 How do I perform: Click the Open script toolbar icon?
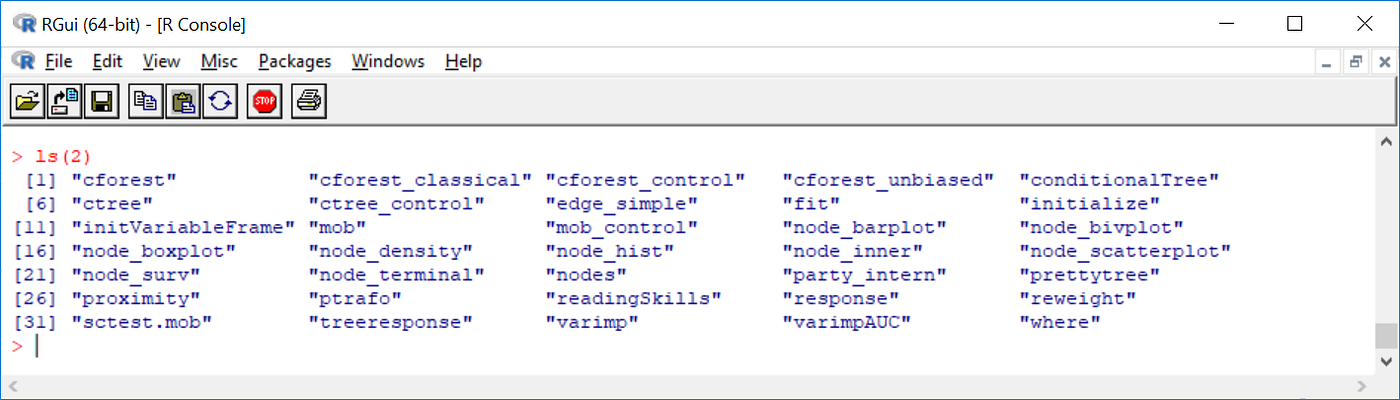(x=29, y=100)
